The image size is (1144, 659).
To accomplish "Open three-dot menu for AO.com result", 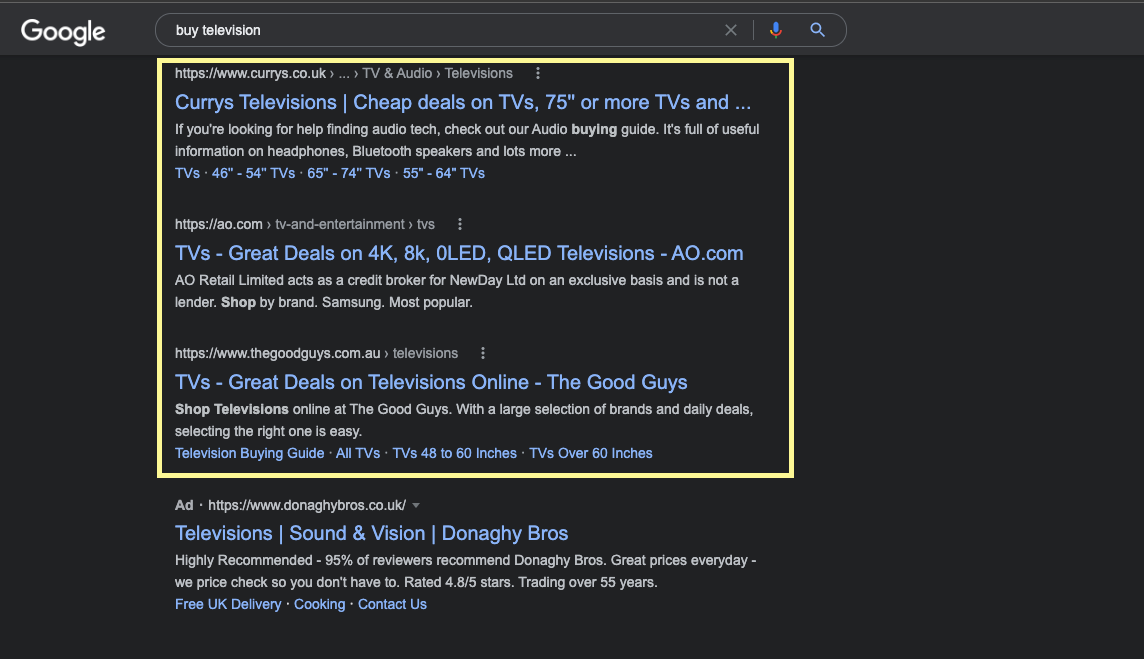I will tap(459, 224).
